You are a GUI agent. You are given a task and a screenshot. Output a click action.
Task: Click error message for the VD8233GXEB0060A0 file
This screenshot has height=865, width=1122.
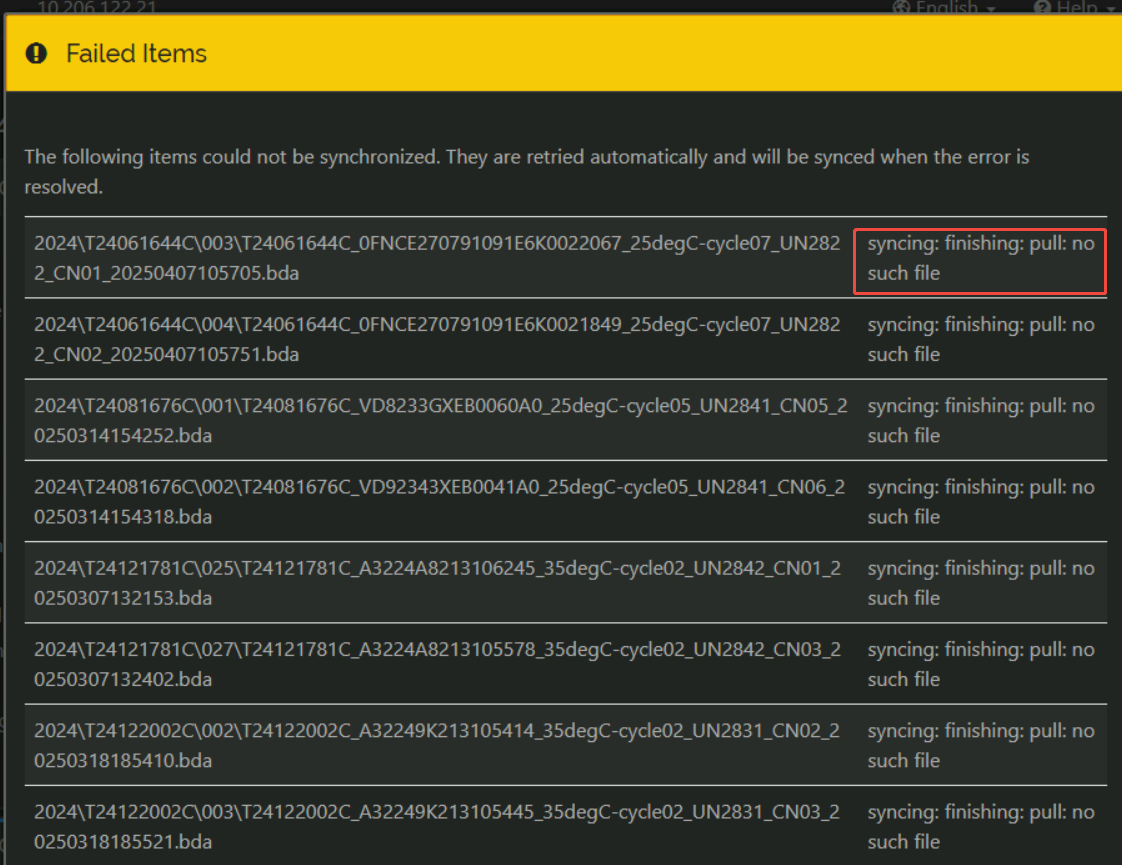point(980,421)
